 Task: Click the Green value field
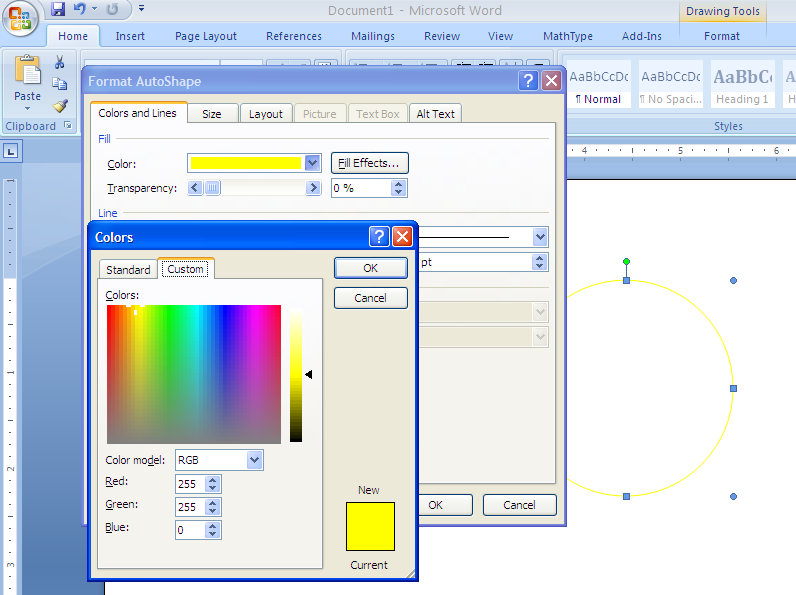[190, 507]
